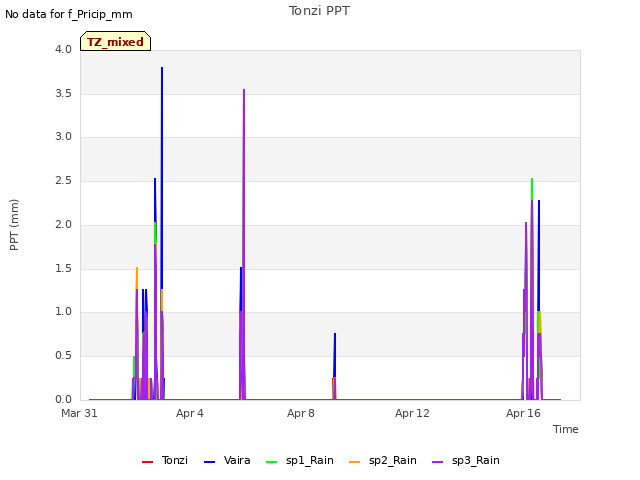
Task: Toggle the Vaira series in the legend
Action: (227, 461)
